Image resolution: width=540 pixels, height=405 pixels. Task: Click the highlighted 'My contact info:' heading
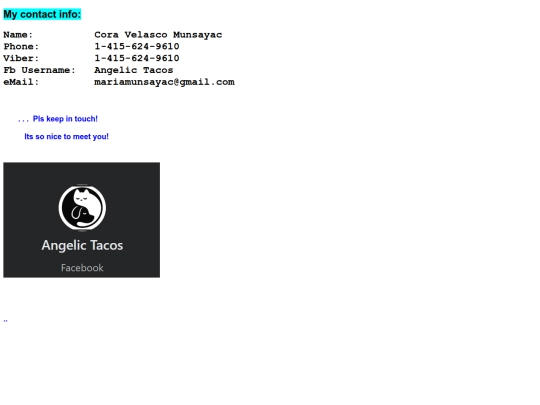(42, 14)
